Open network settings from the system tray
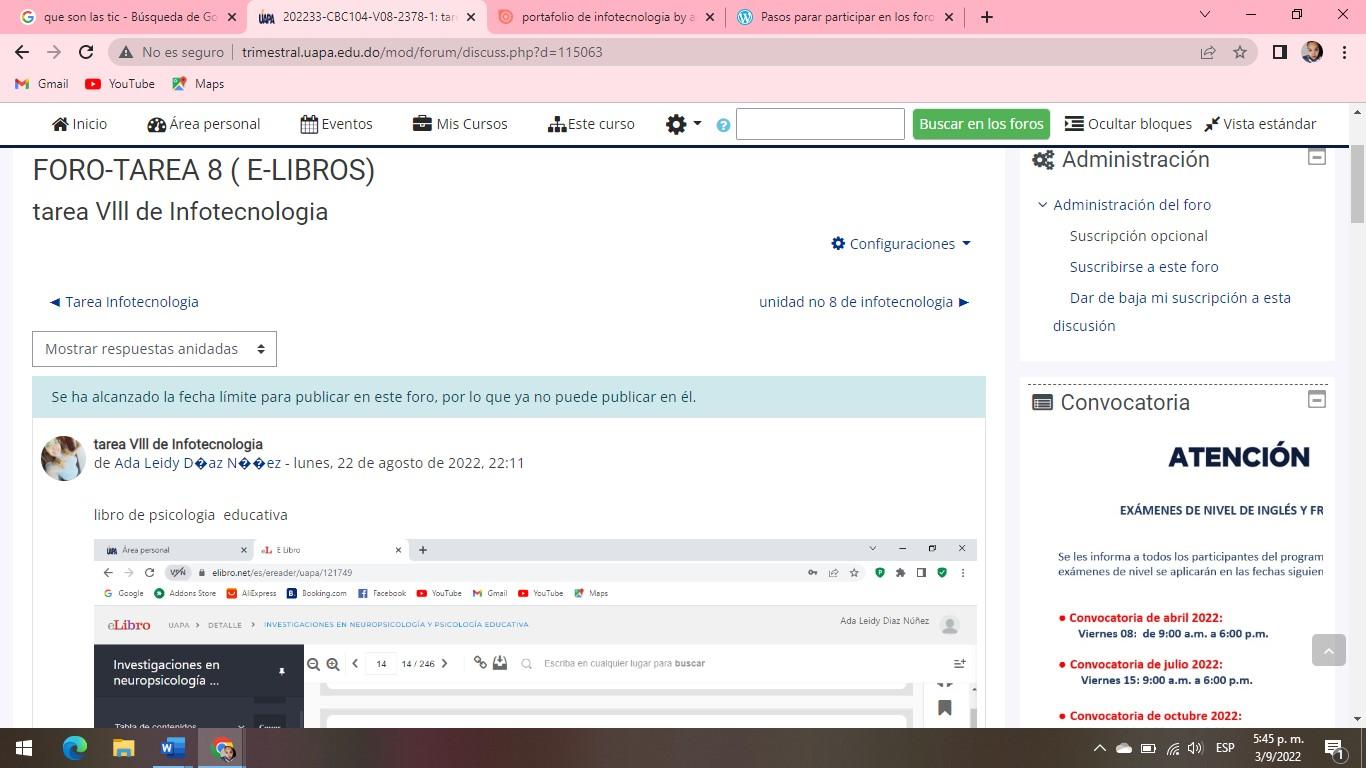The width and height of the screenshot is (1366, 768). click(x=1173, y=748)
